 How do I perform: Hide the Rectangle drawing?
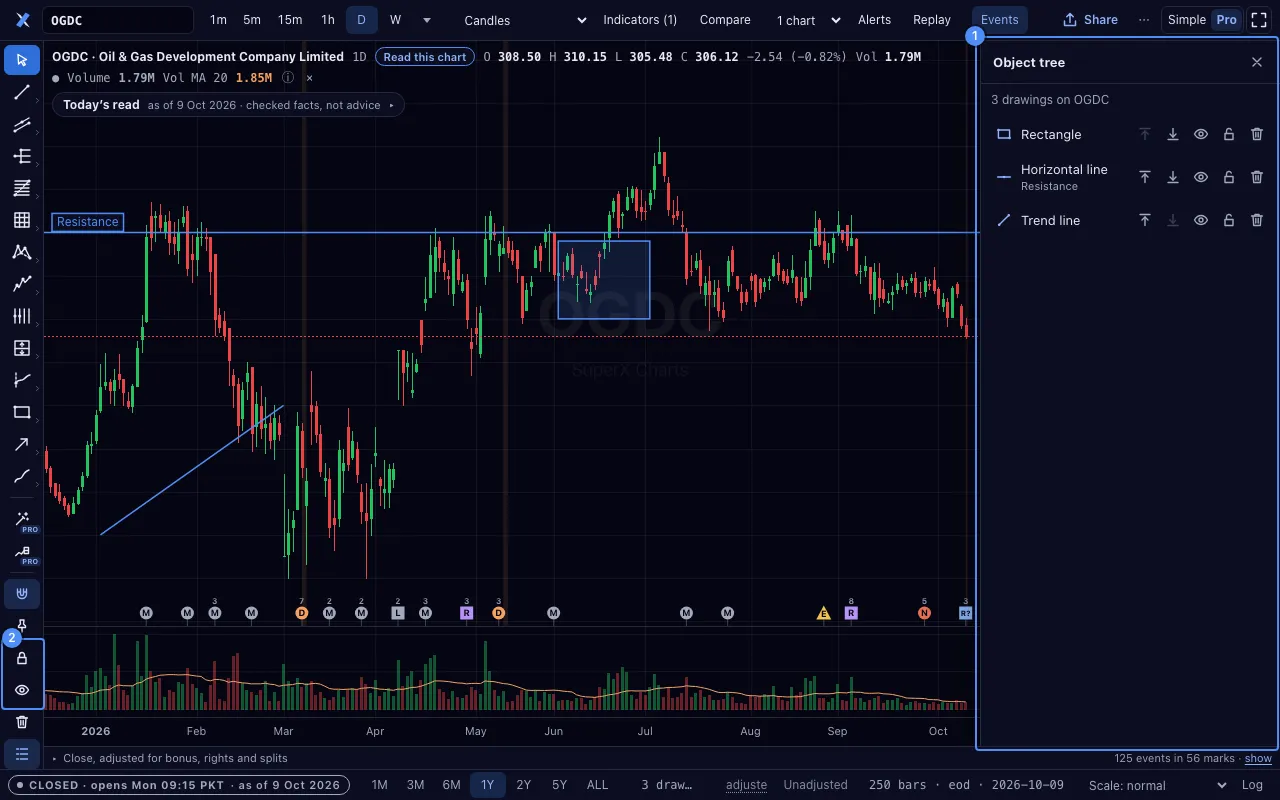click(x=1201, y=134)
